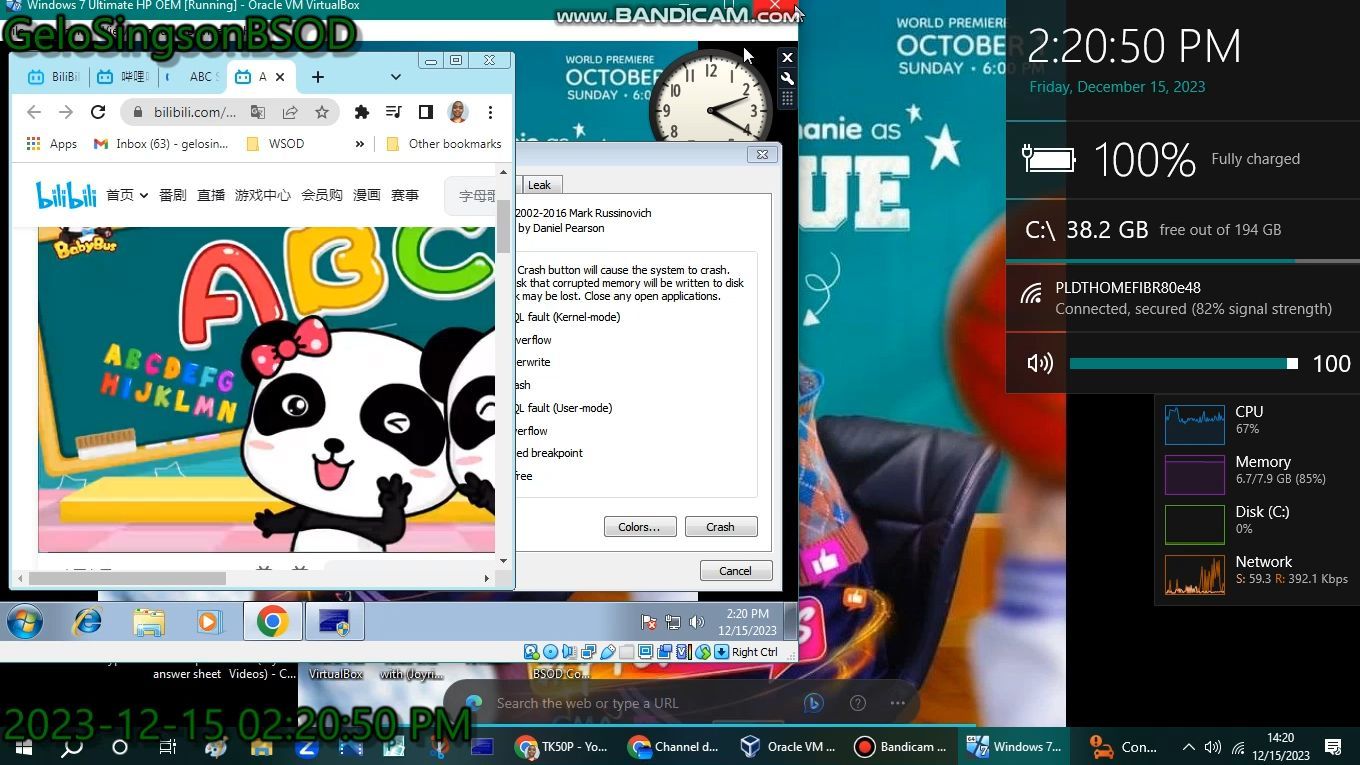Click the Crash button in NotMyFault

[720, 527]
